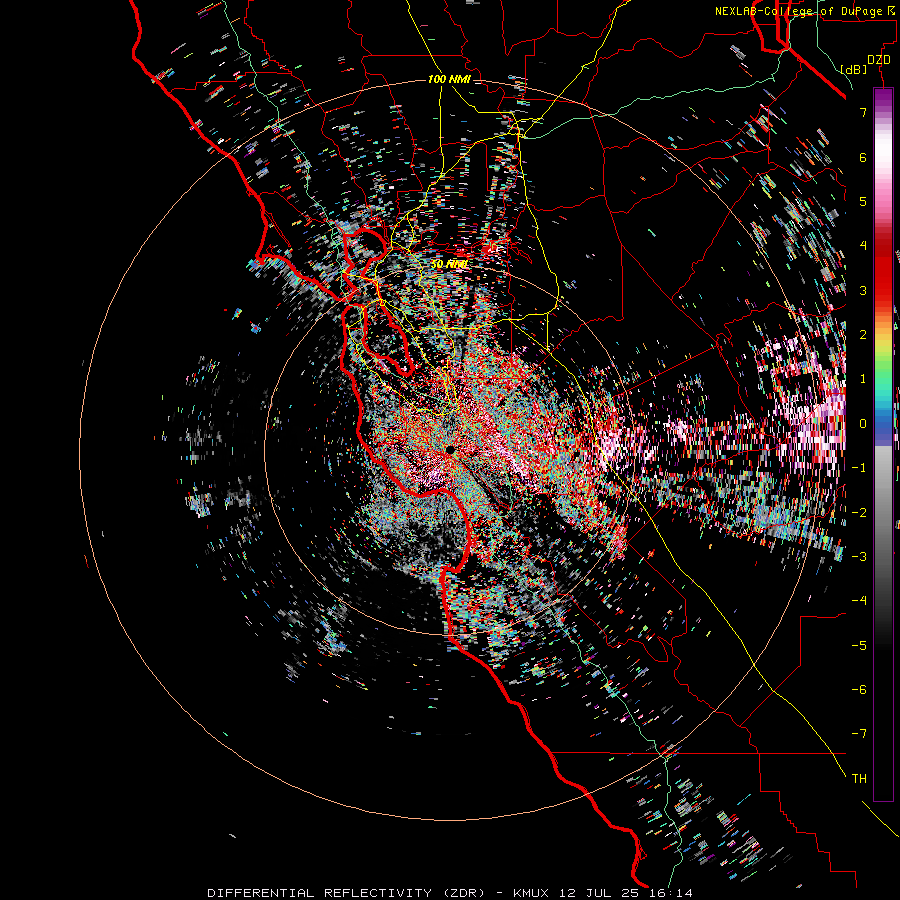Click the "3" value on the color scale

(863, 290)
